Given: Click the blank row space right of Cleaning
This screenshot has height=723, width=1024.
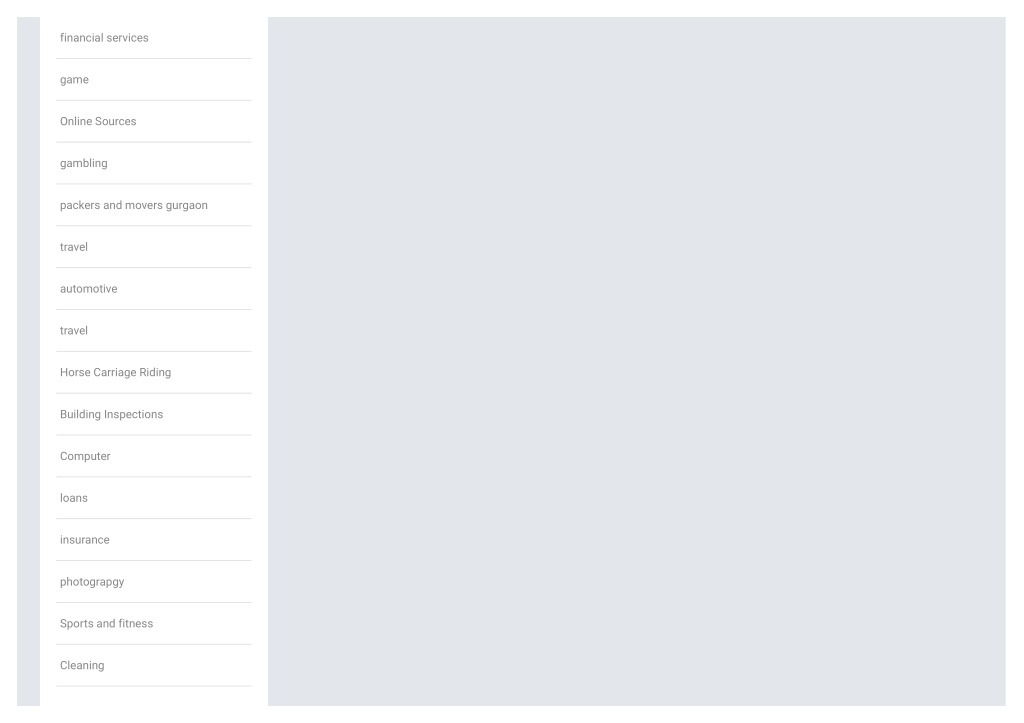Looking at the screenshot, I should tap(178, 665).
